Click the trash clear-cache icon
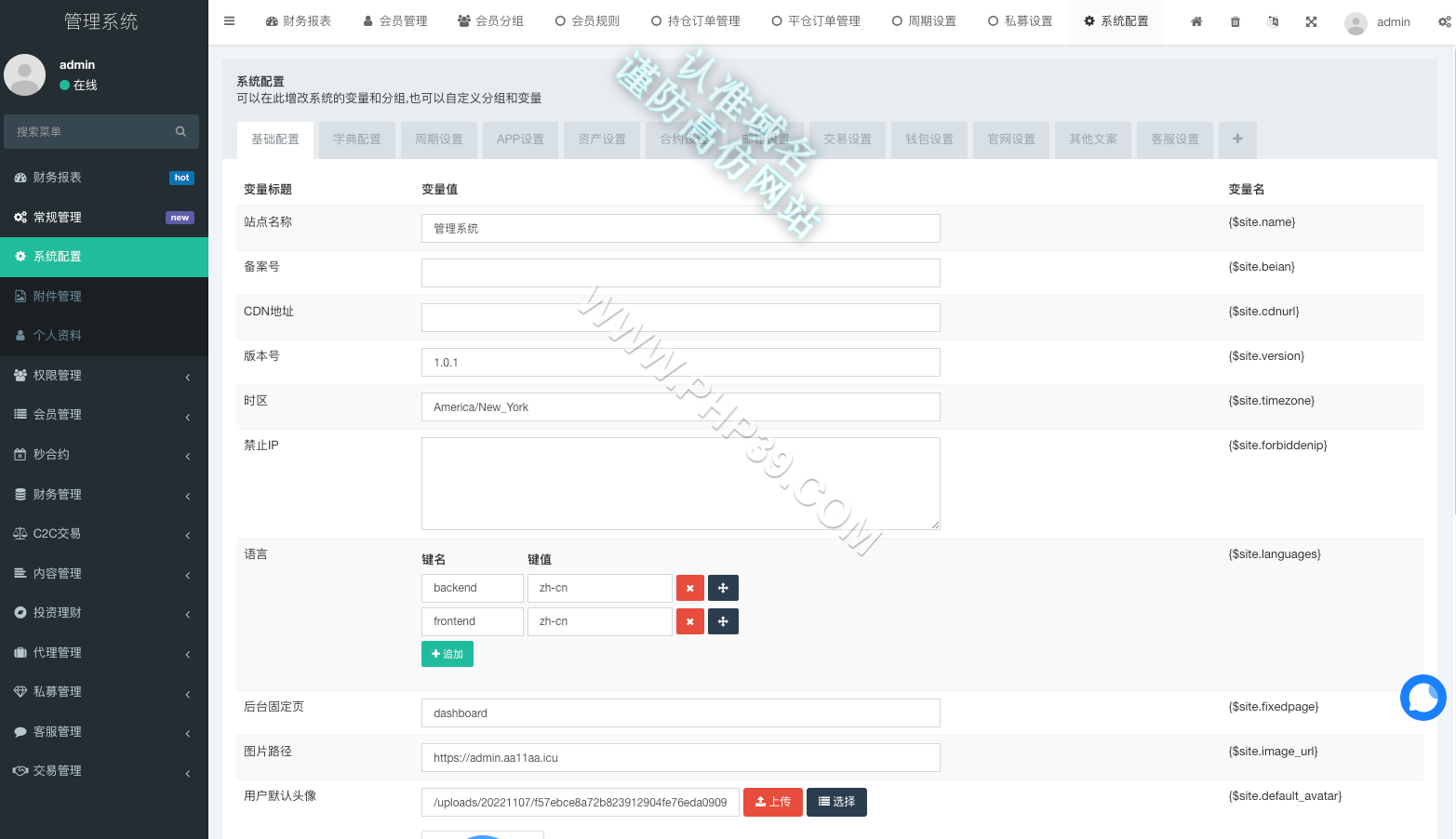1456x839 pixels. tap(1236, 21)
